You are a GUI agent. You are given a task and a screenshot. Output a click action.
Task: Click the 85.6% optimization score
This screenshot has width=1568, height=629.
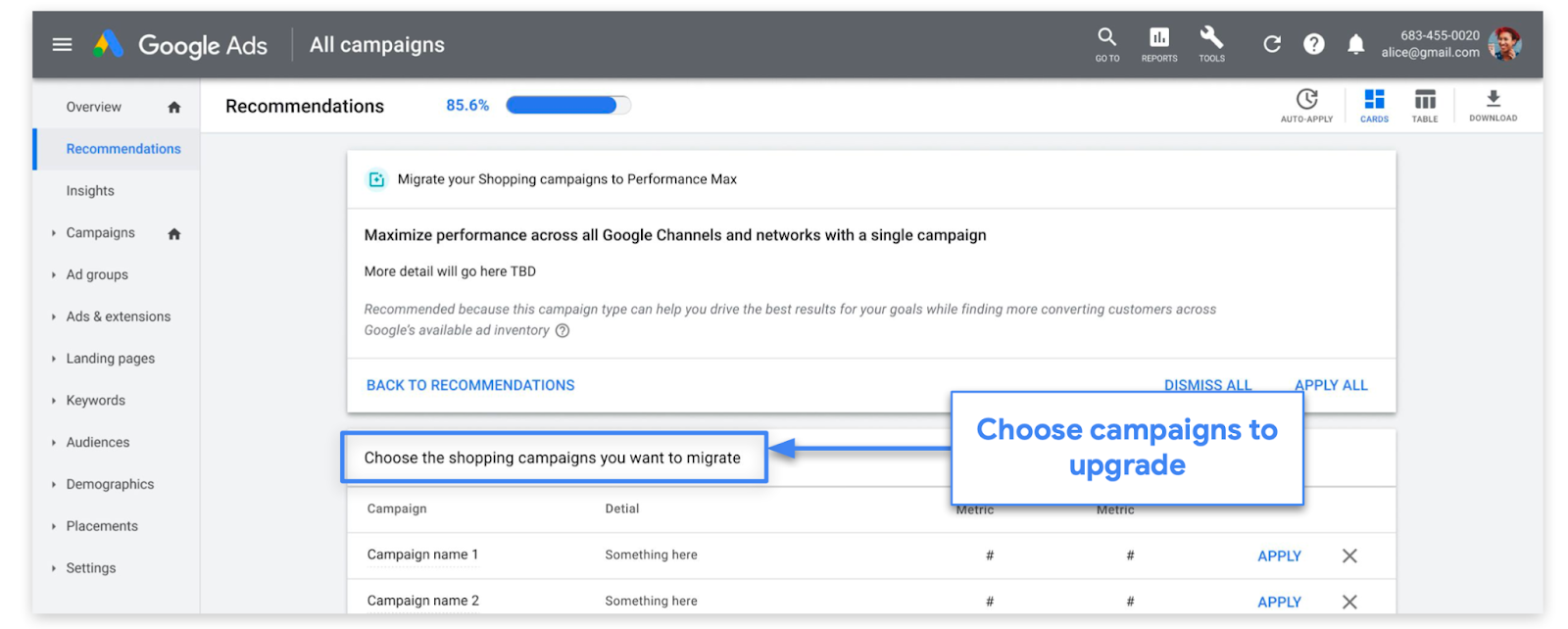467,106
